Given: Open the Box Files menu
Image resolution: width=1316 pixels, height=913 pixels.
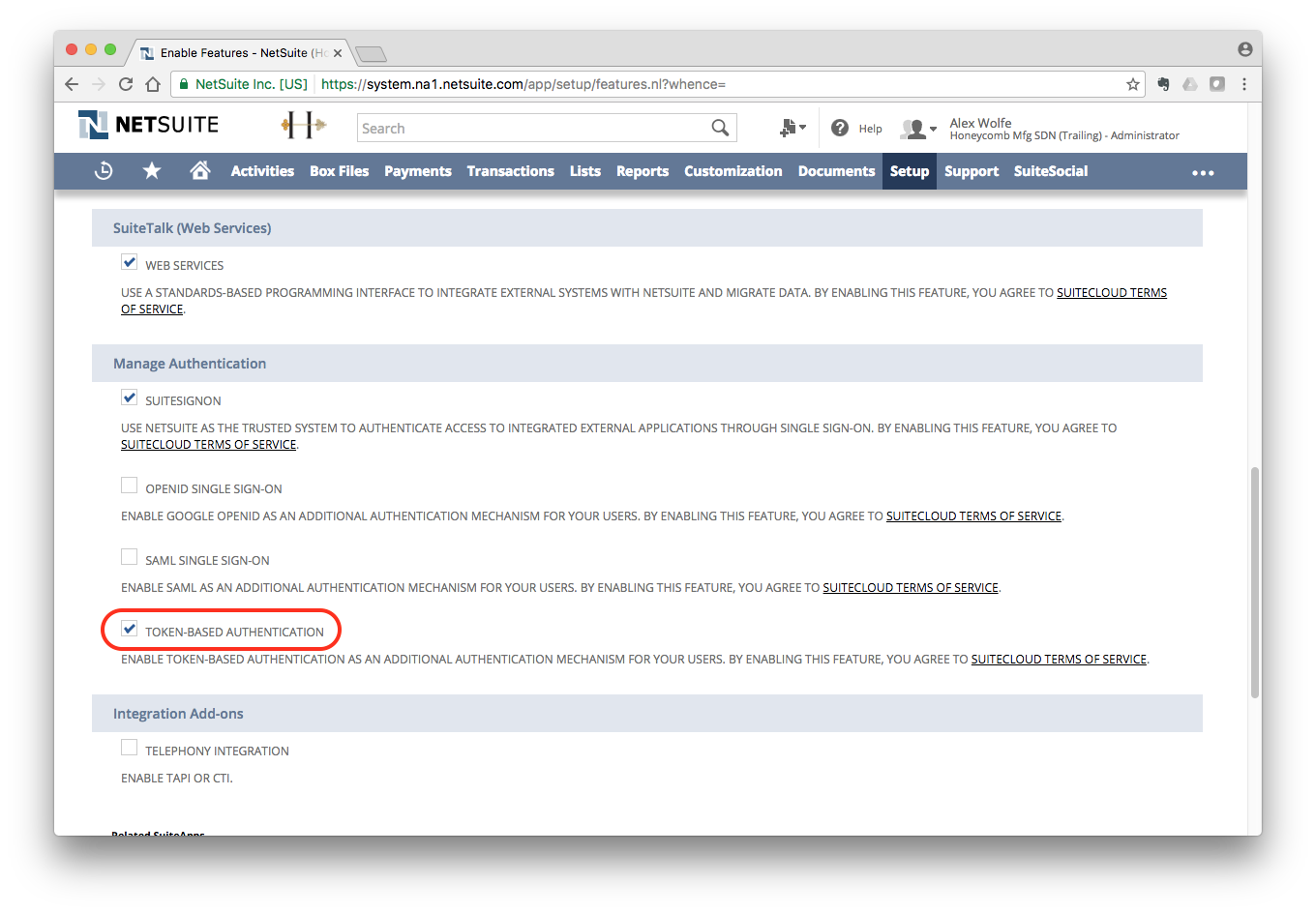Looking at the screenshot, I should [x=339, y=171].
